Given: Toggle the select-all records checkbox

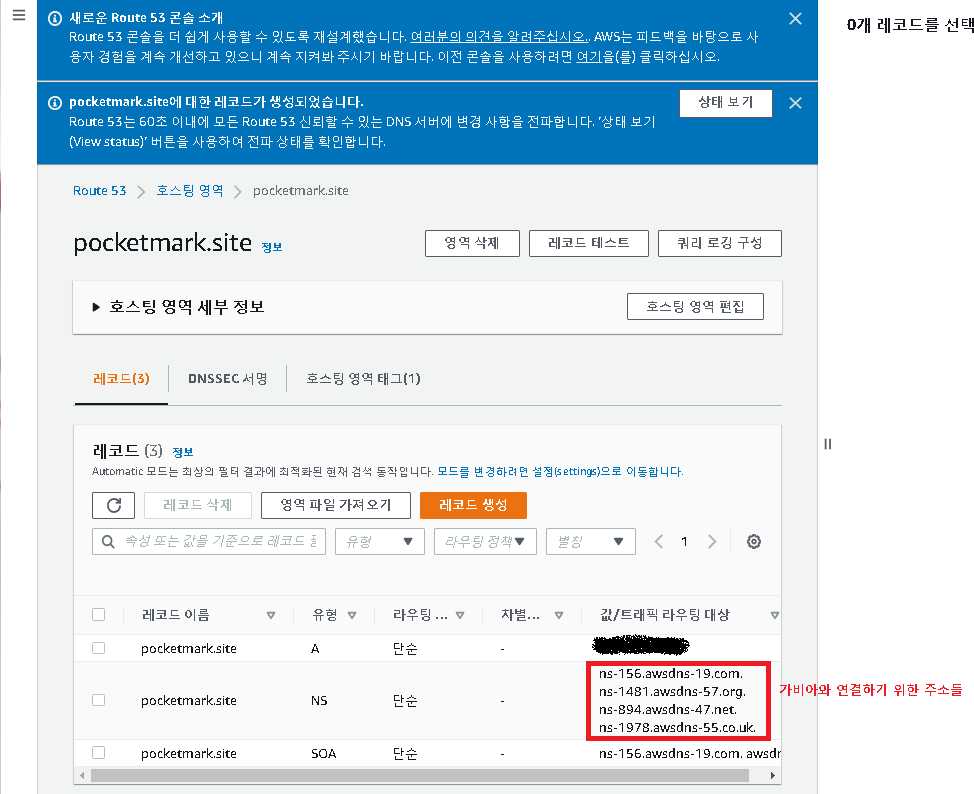Looking at the screenshot, I should (x=98, y=615).
